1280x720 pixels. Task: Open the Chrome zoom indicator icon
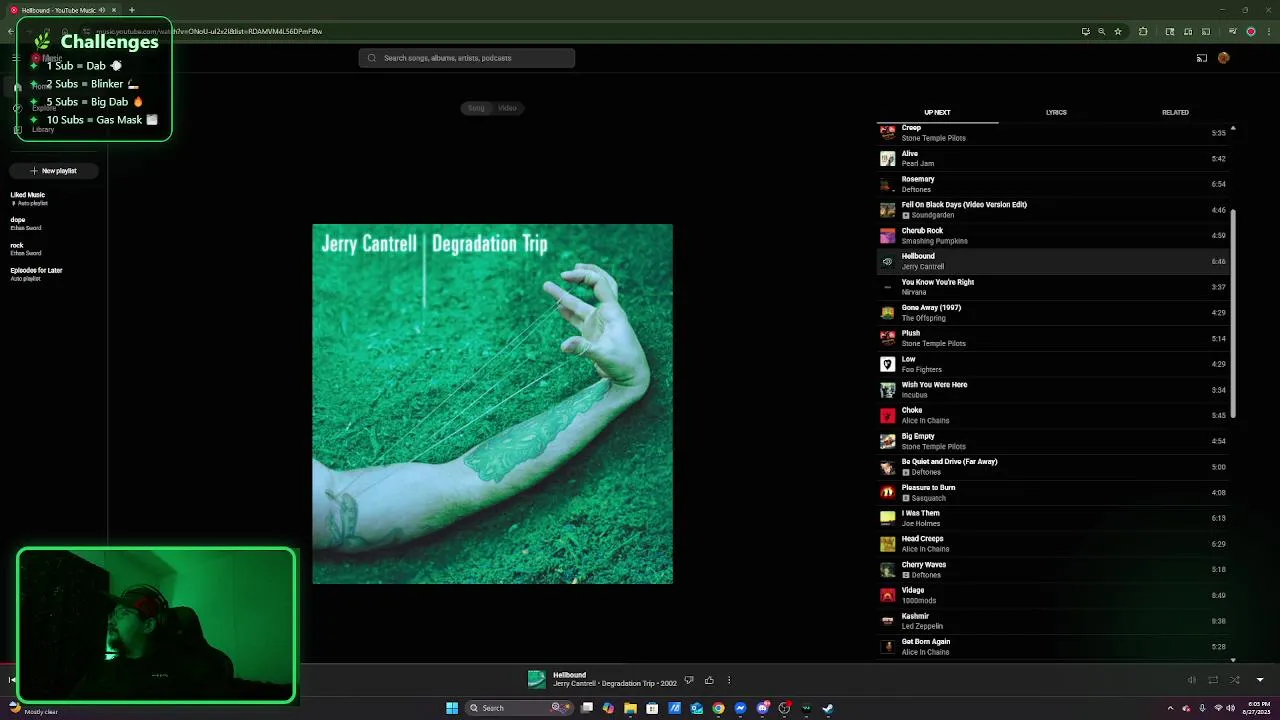click(1101, 31)
